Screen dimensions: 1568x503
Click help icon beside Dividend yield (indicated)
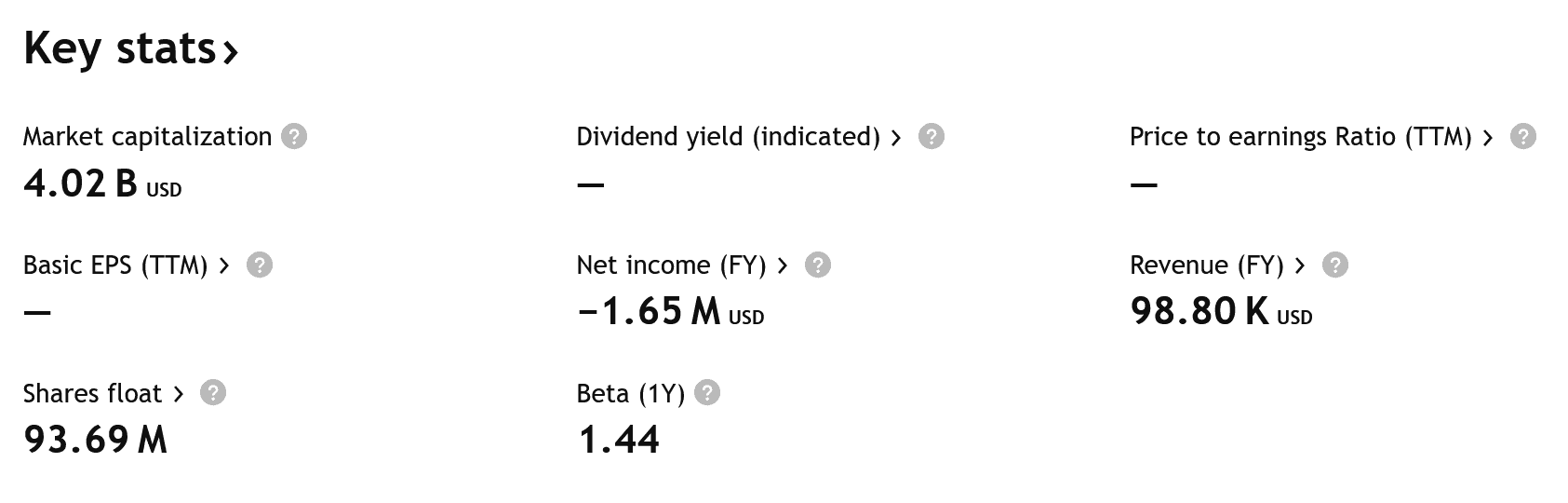[x=931, y=137]
